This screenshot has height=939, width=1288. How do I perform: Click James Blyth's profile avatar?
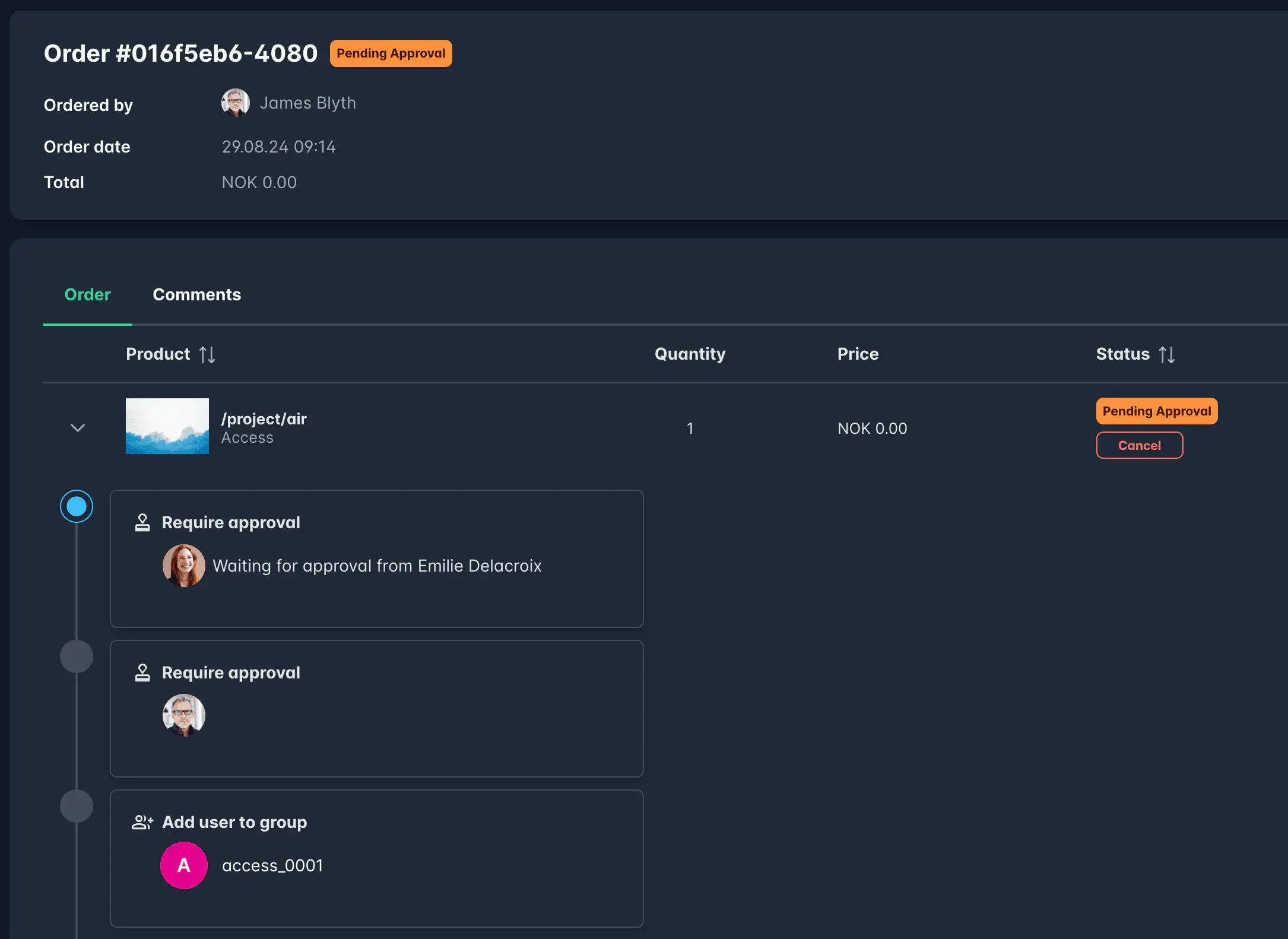tap(236, 102)
